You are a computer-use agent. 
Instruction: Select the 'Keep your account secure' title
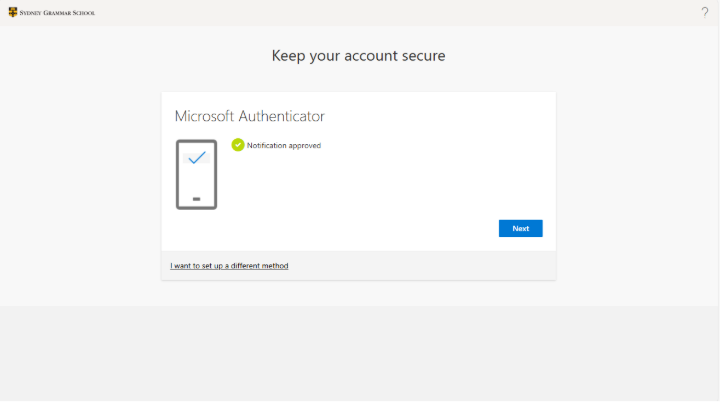pos(358,56)
